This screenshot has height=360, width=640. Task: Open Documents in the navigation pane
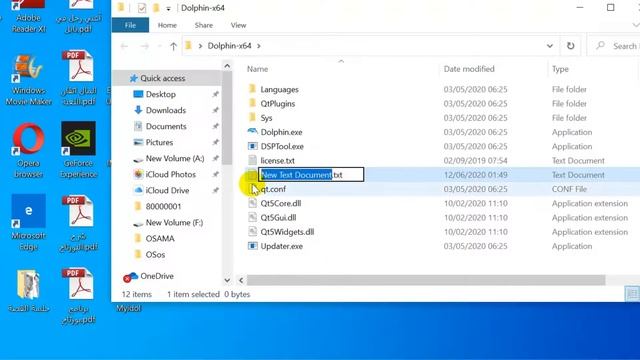(166, 127)
